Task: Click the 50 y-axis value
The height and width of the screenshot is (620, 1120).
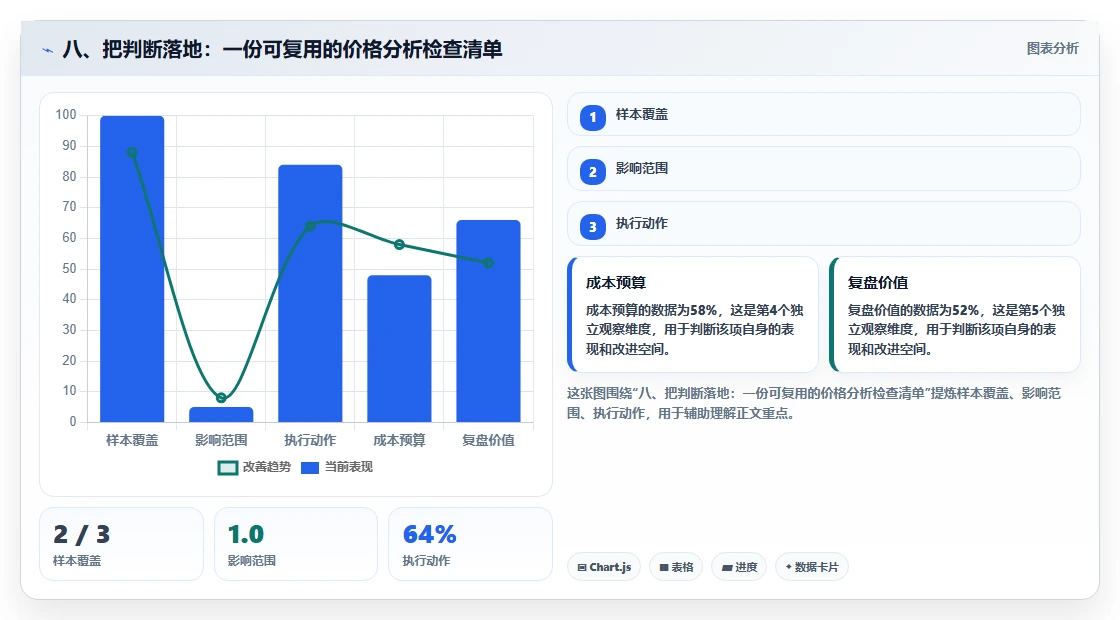Action: point(69,269)
